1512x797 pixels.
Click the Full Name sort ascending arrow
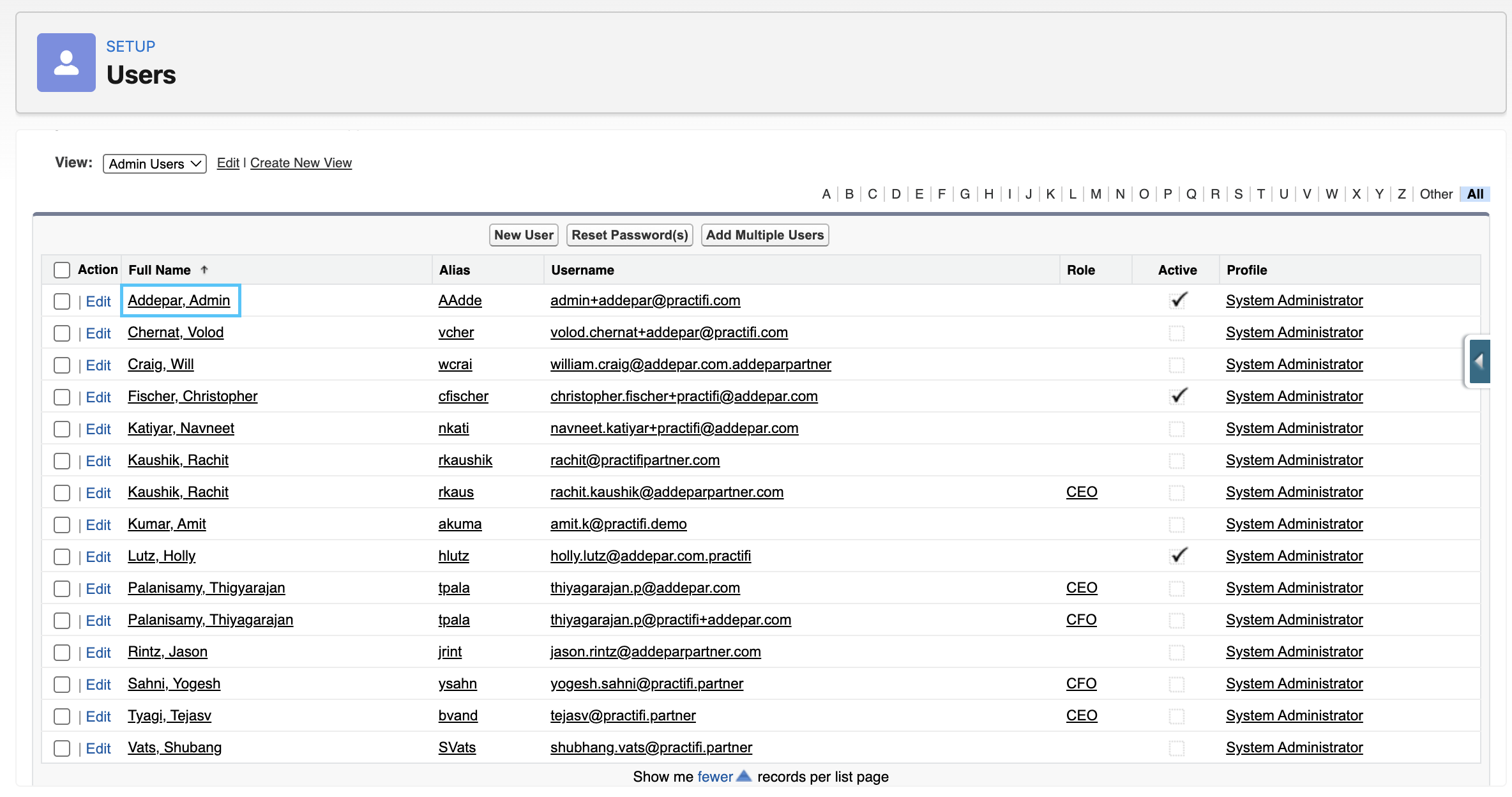click(204, 269)
